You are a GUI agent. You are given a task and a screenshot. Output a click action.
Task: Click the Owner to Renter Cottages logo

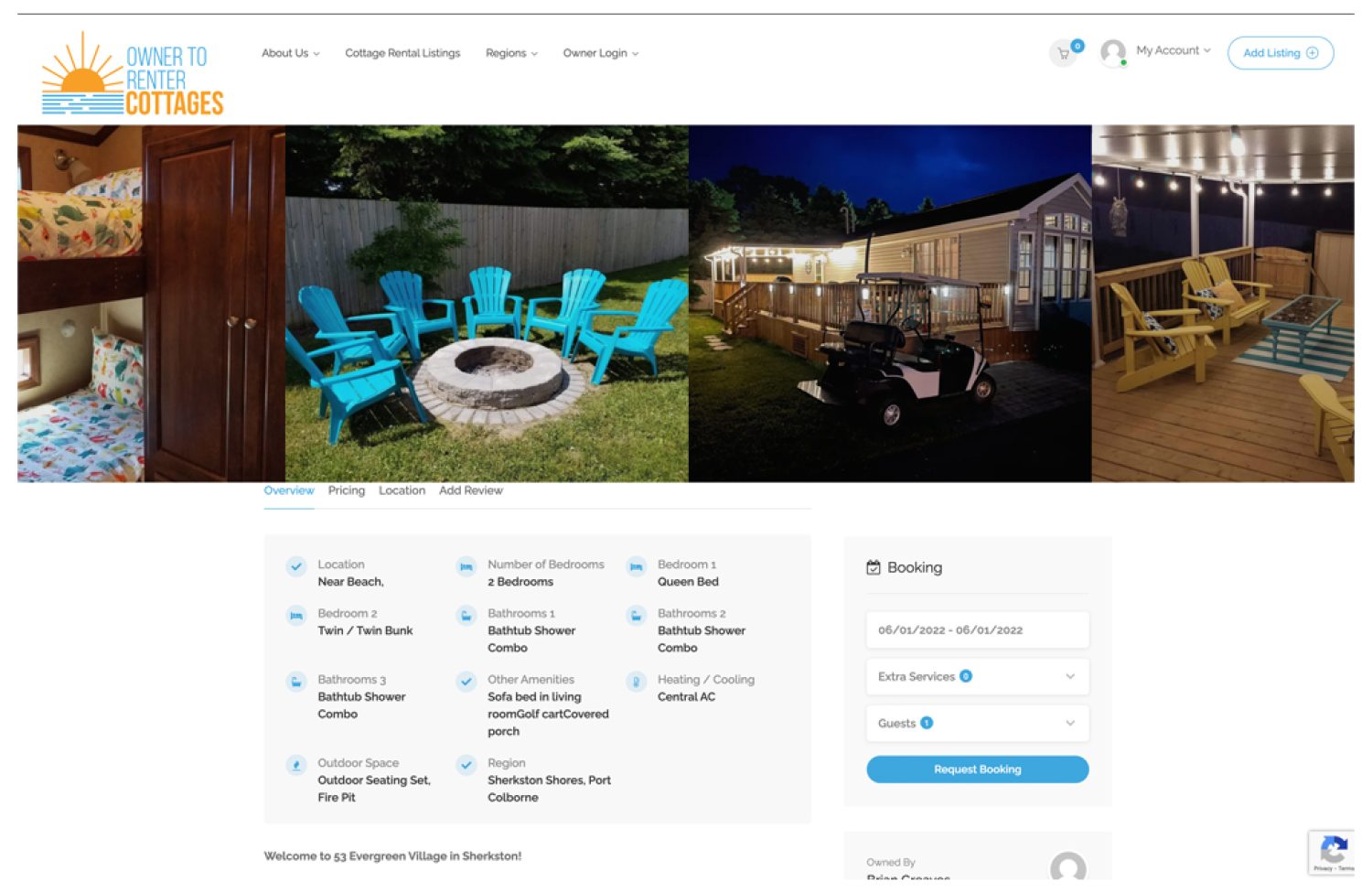133,74
